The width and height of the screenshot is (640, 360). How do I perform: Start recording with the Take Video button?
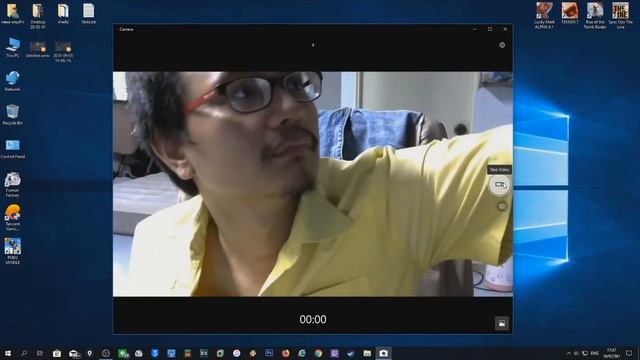point(499,185)
